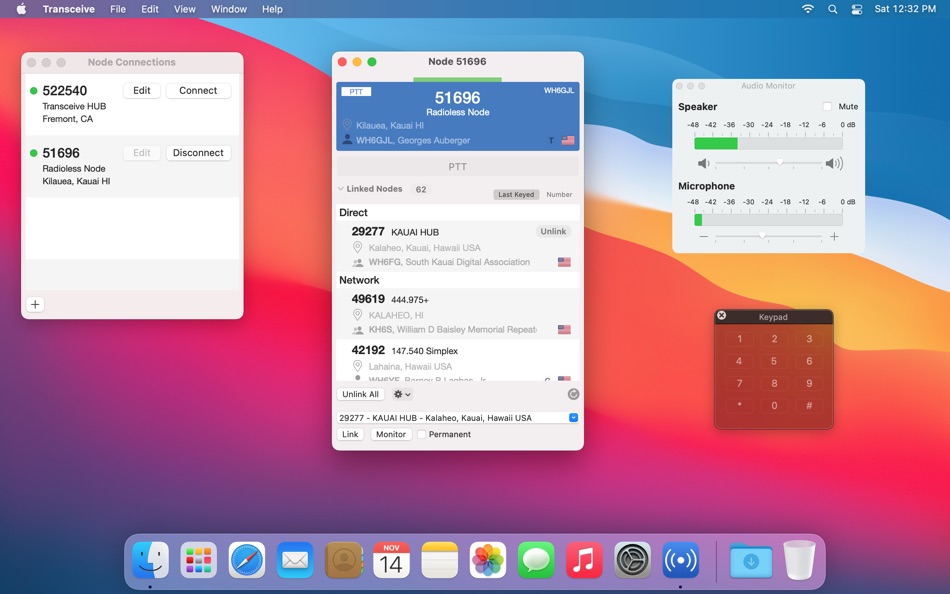
Task: Open the Edit menu
Action: (150, 9)
